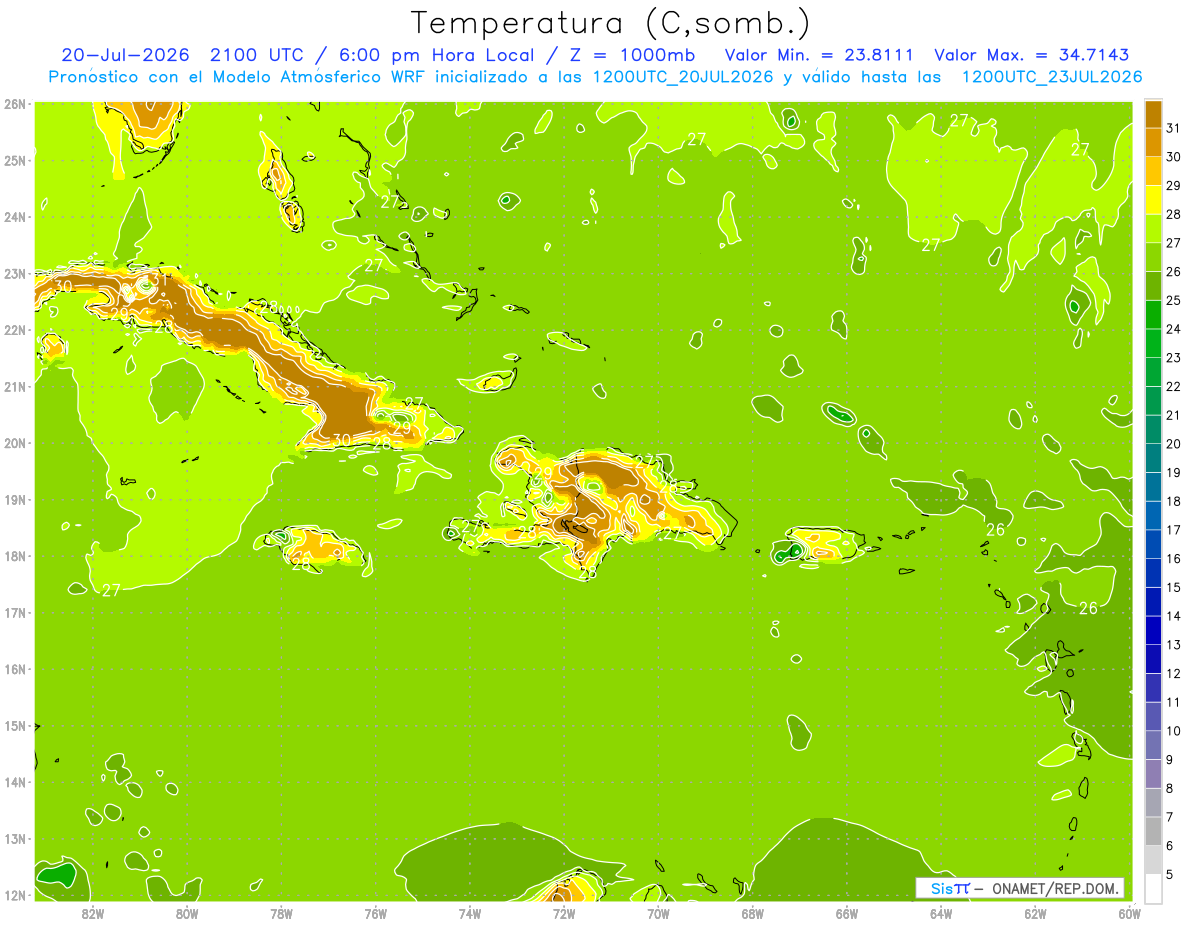Image resolution: width=1200 pixels, height=927 pixels.
Task: Click the 'ONAMET/REP.DOM.' credit label
Action: [x=1056, y=888]
